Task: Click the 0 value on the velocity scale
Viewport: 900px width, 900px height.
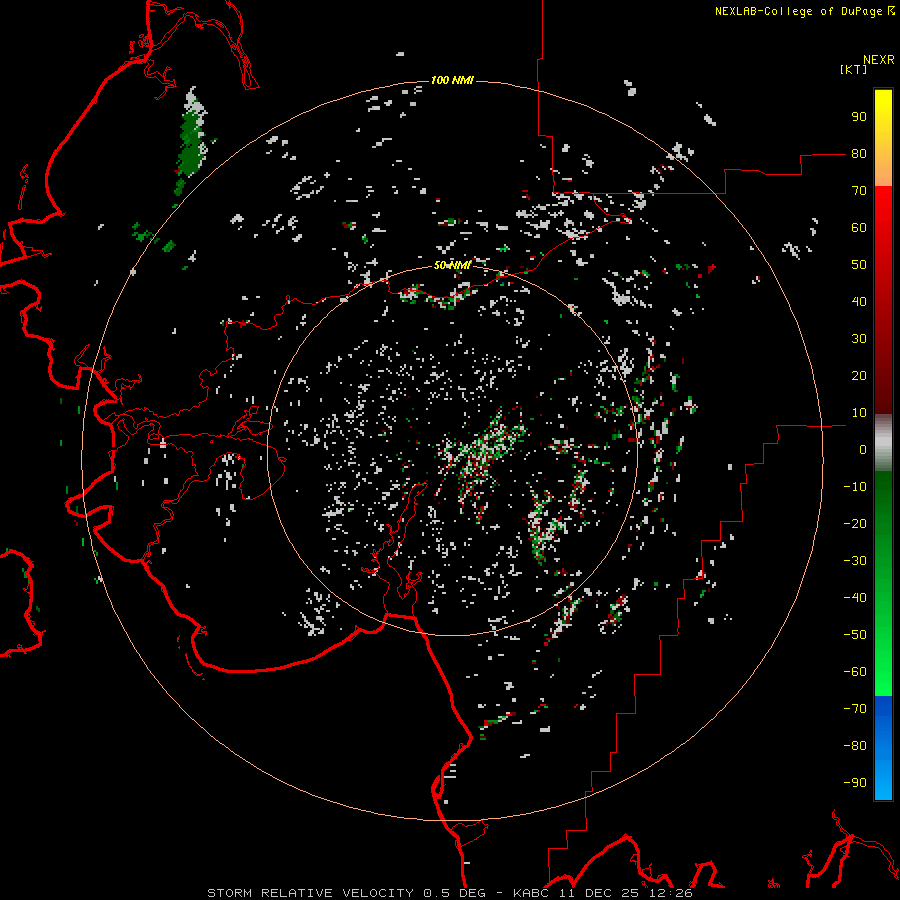Action: tap(863, 450)
